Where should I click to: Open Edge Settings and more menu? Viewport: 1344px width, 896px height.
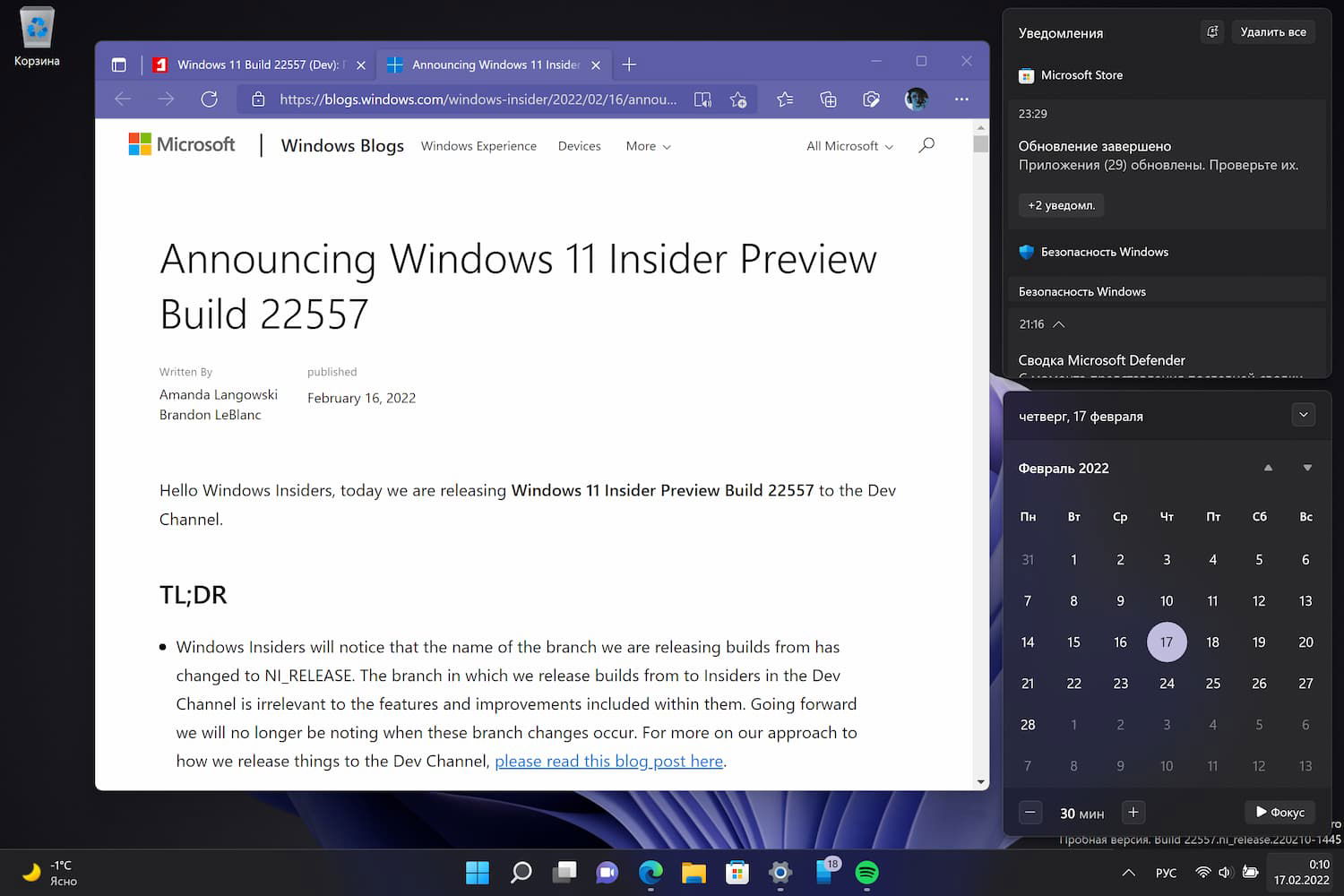pos(961,99)
